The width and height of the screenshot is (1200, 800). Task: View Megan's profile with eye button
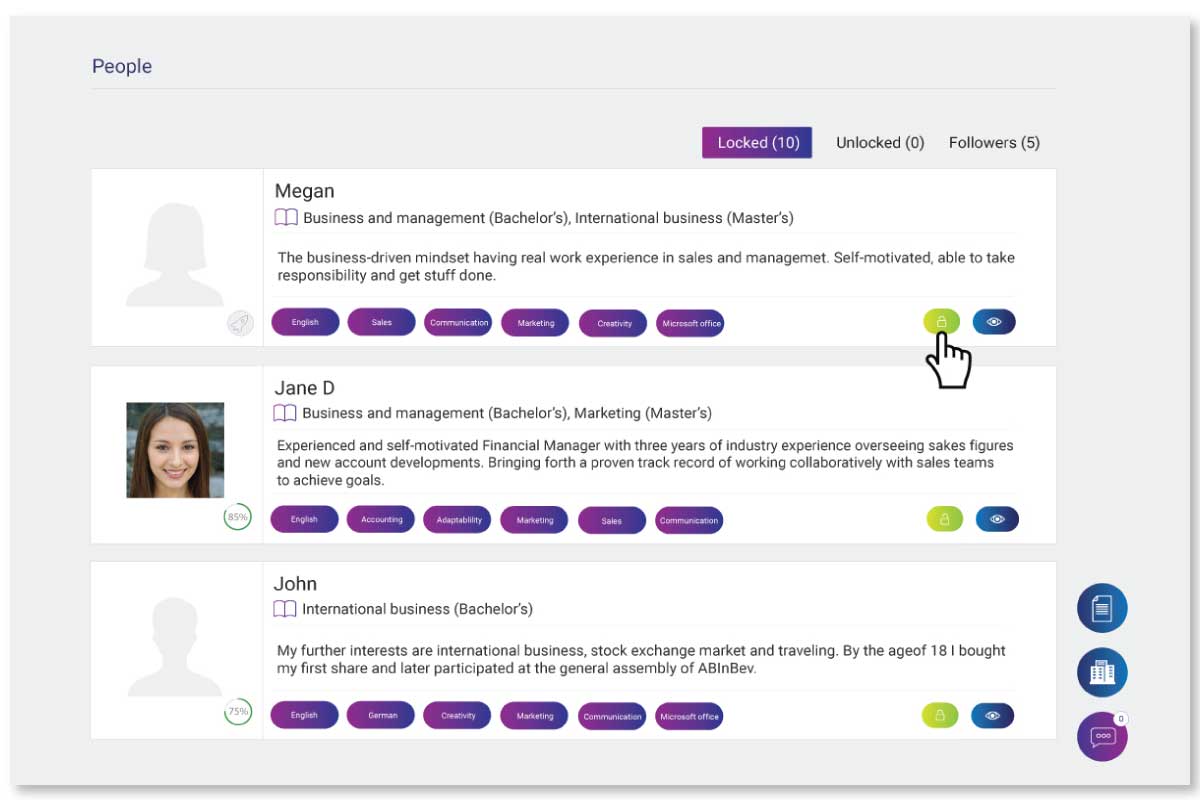click(x=994, y=322)
